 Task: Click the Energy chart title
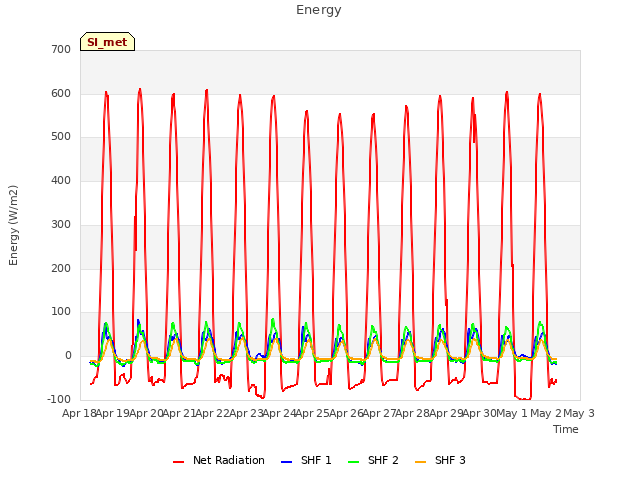click(319, 10)
